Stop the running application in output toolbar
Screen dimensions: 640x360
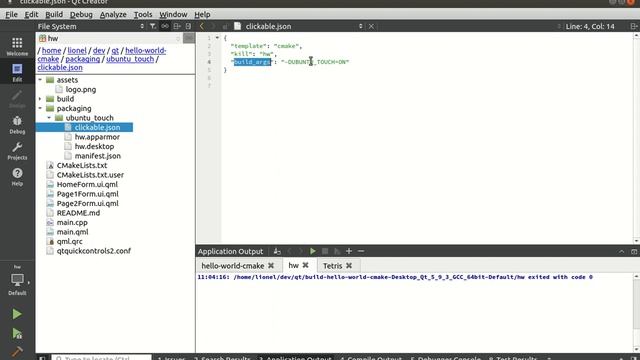coord(325,251)
